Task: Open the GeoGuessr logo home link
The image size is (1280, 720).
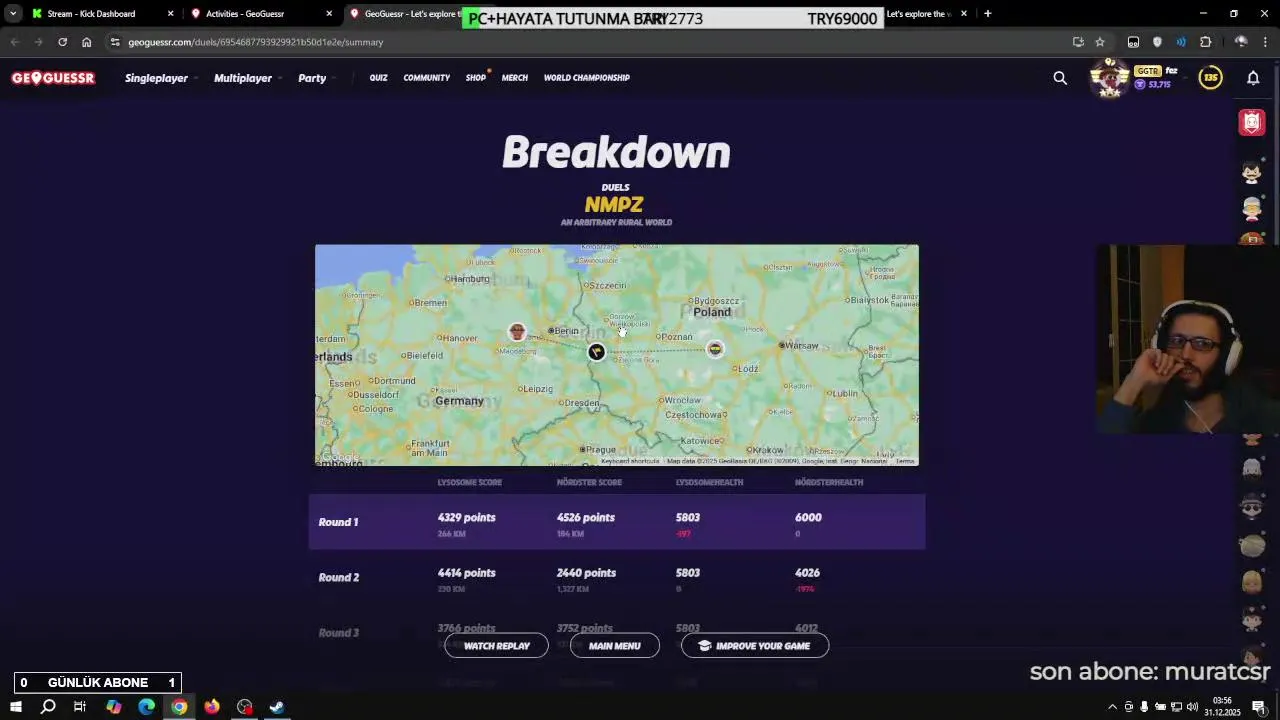Action: pos(53,78)
